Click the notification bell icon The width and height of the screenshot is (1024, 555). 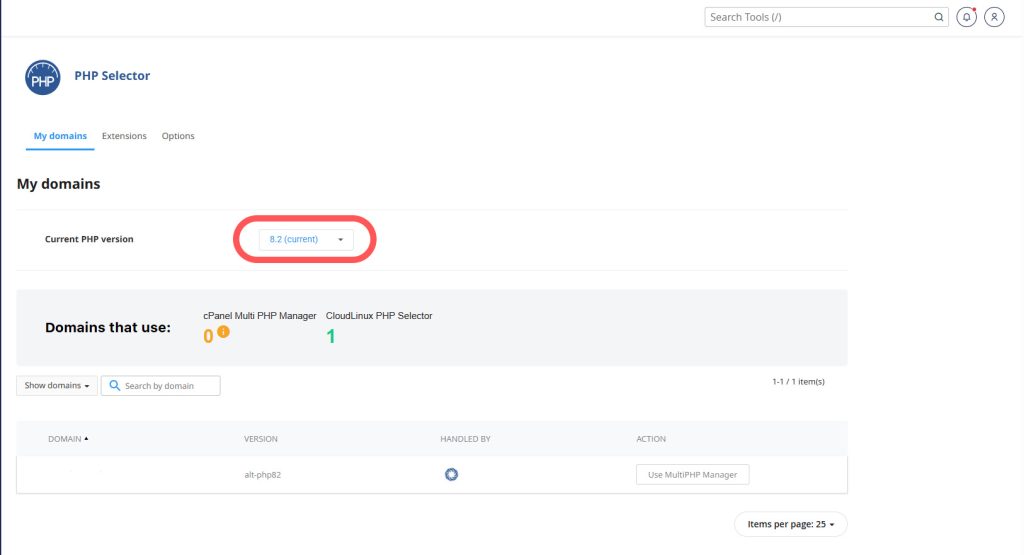966,17
